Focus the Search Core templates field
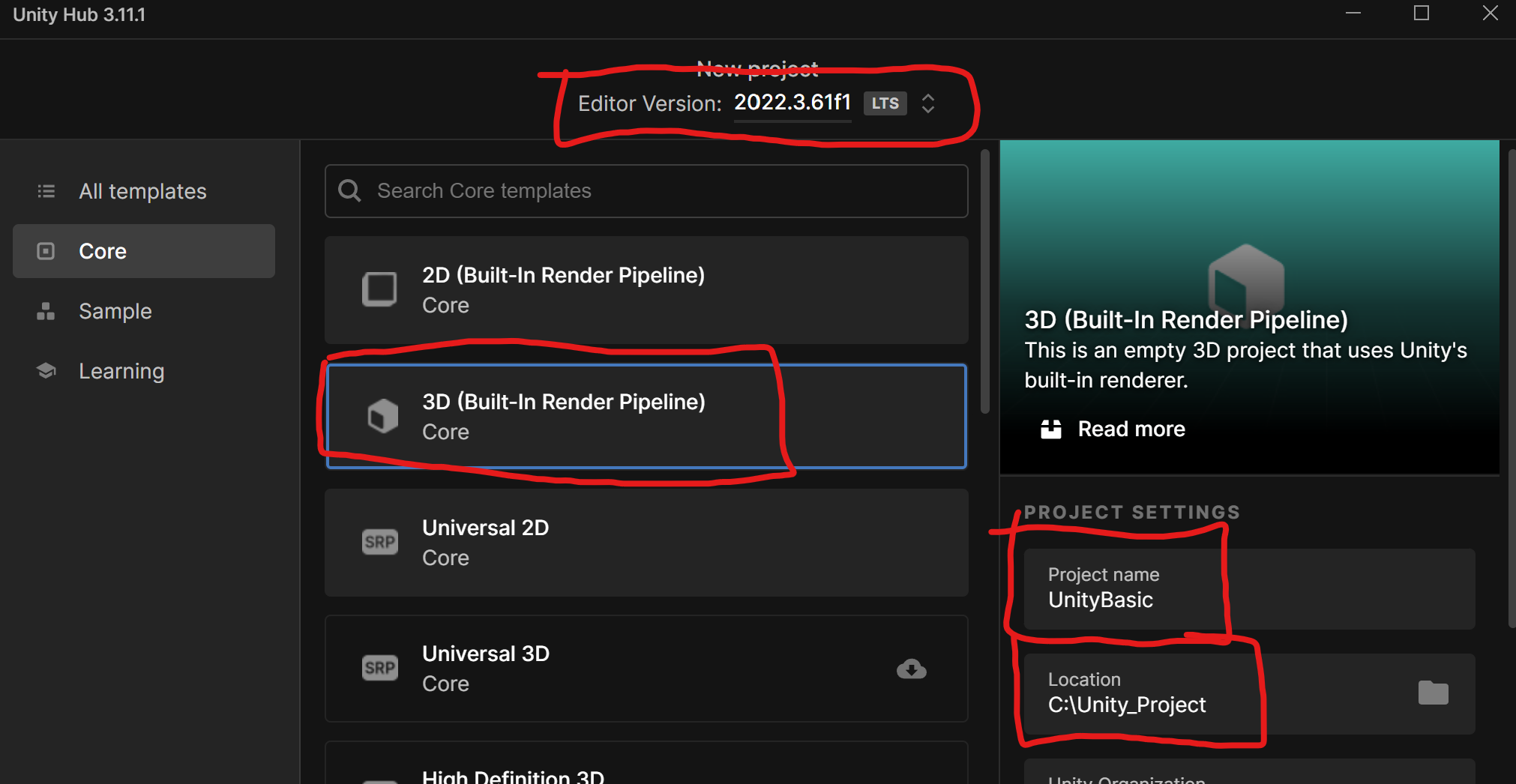The image size is (1516, 784). pos(646,191)
